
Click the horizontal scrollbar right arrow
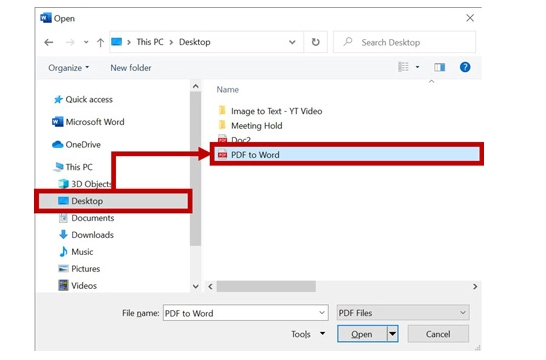475,287
